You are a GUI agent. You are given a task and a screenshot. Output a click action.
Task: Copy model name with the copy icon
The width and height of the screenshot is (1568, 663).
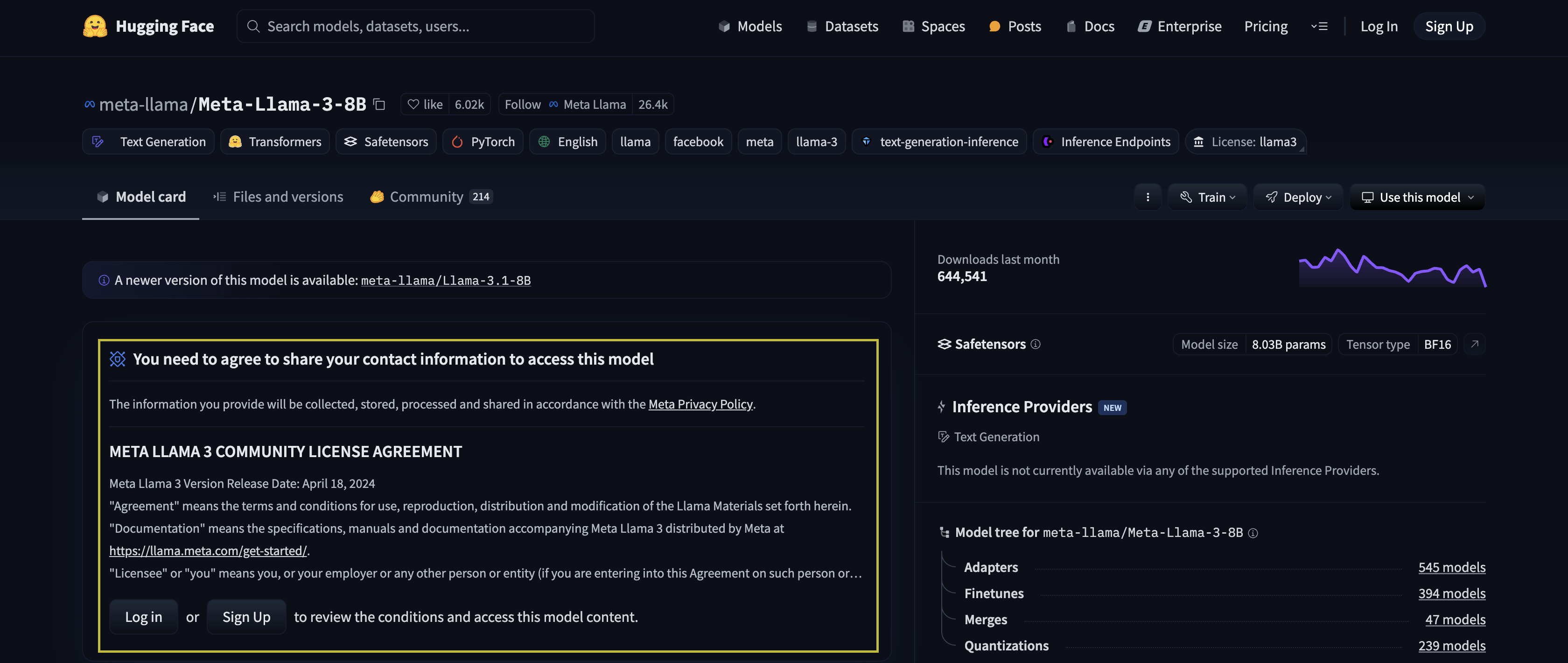click(379, 104)
